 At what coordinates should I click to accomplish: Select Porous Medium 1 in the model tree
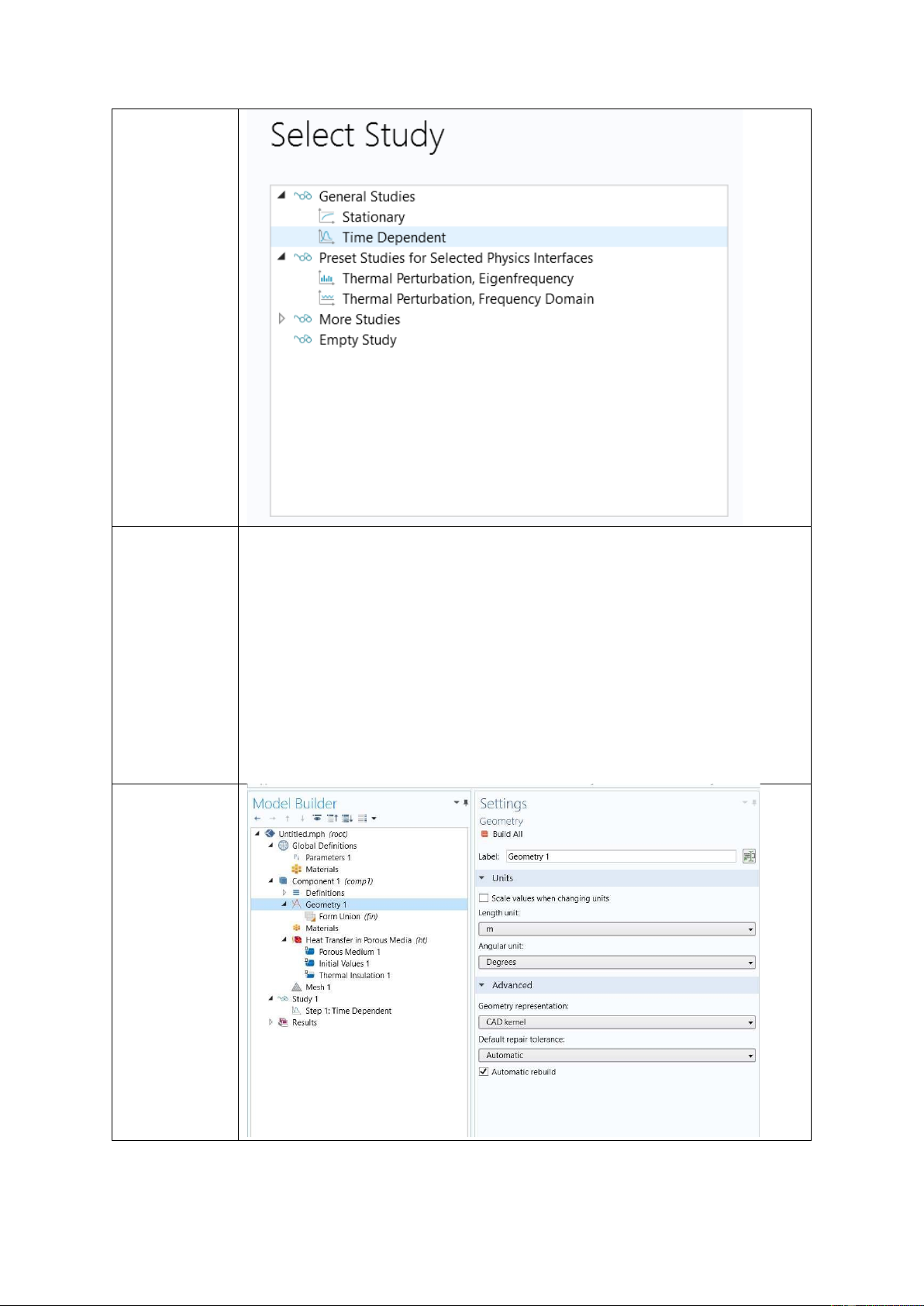[x=349, y=952]
